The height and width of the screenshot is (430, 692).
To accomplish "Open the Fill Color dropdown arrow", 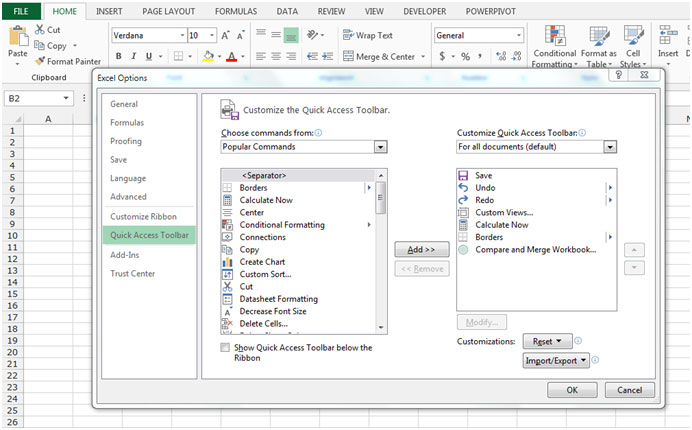I will [219, 57].
